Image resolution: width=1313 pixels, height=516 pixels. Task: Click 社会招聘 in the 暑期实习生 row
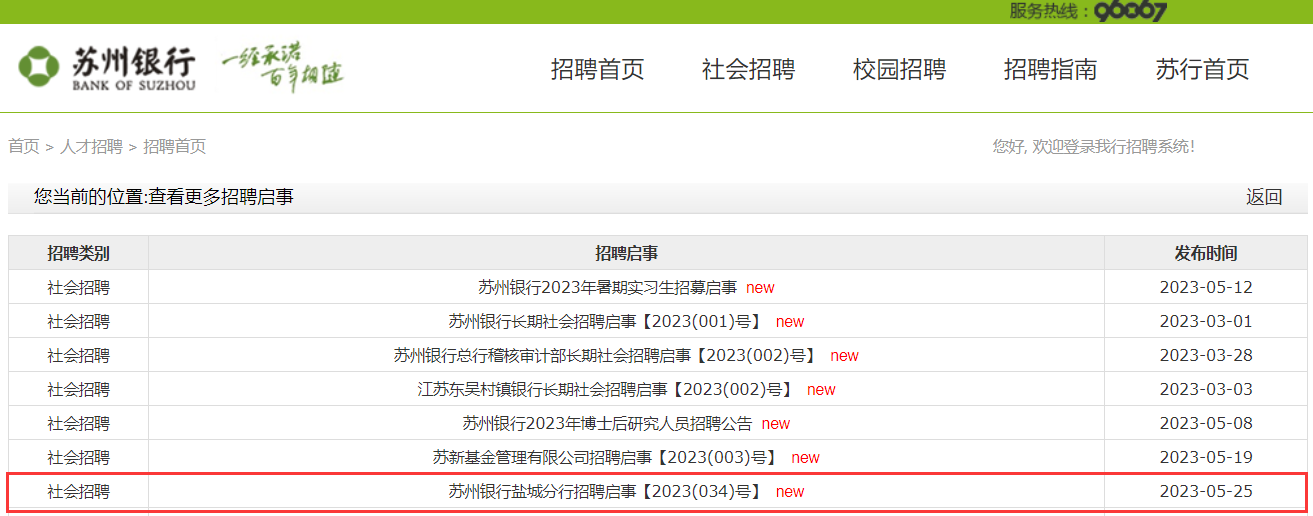click(x=79, y=287)
